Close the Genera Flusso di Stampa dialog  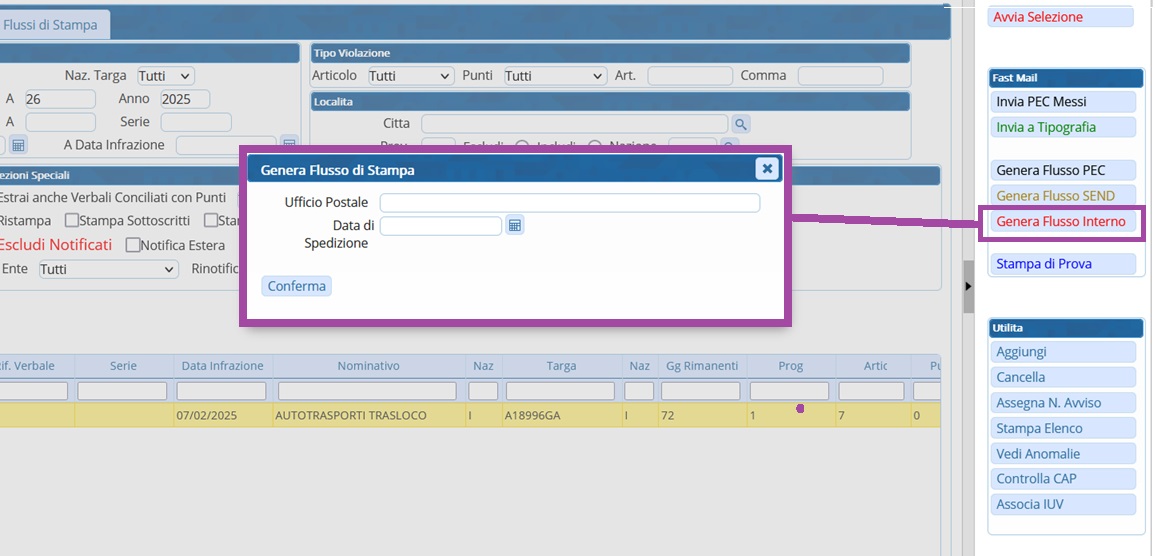click(x=767, y=169)
